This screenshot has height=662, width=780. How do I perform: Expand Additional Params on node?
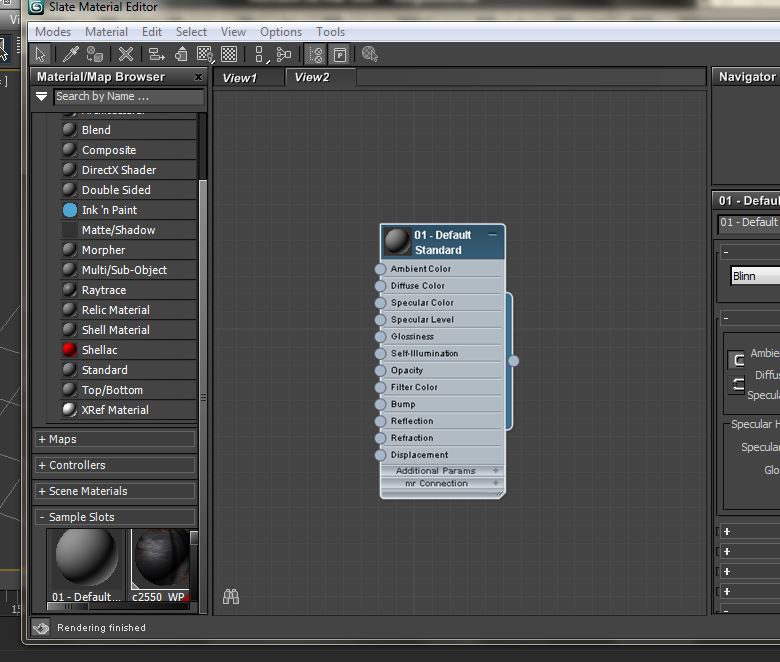point(495,470)
